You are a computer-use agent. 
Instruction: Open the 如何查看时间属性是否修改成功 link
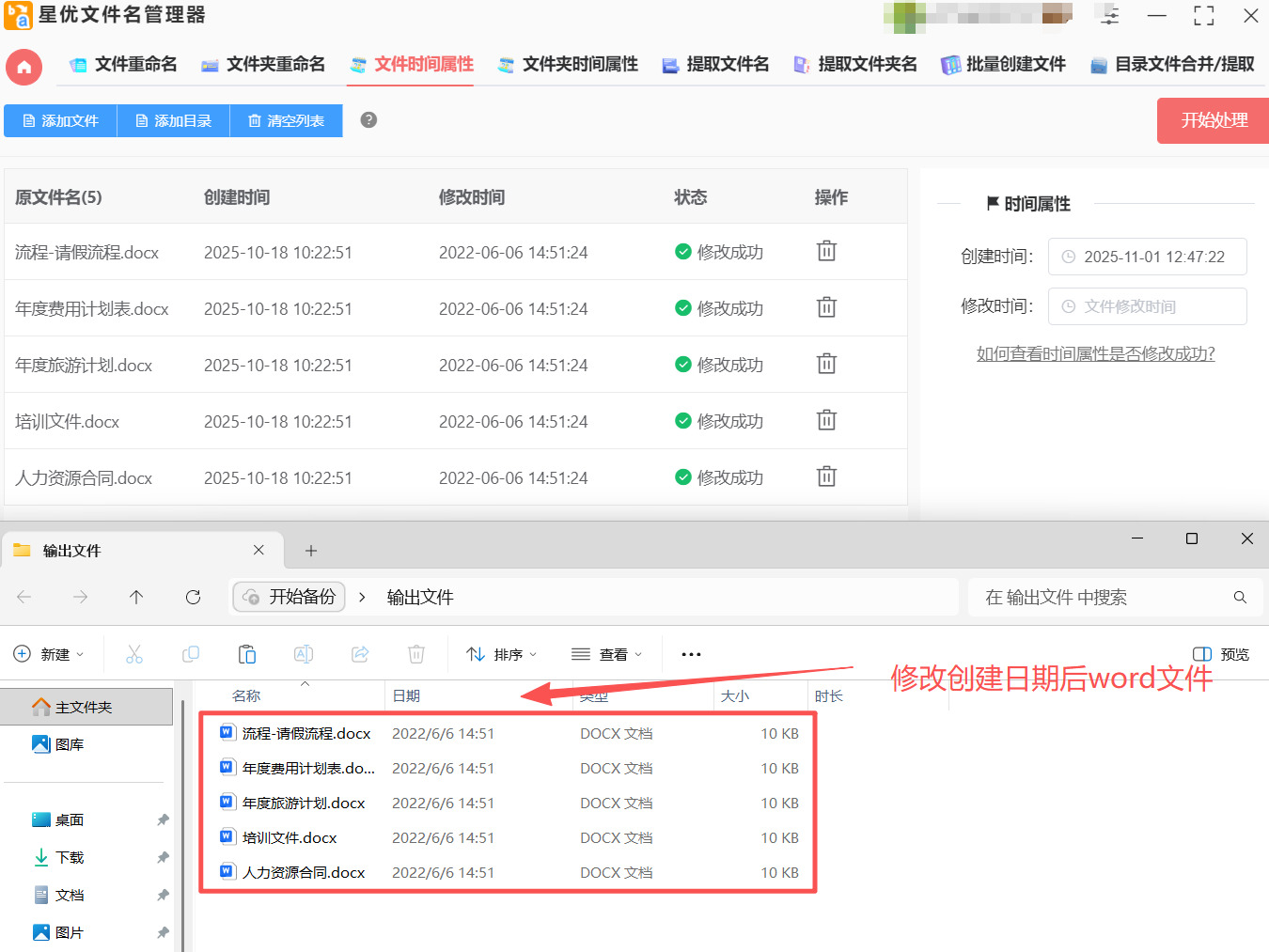(x=1095, y=353)
